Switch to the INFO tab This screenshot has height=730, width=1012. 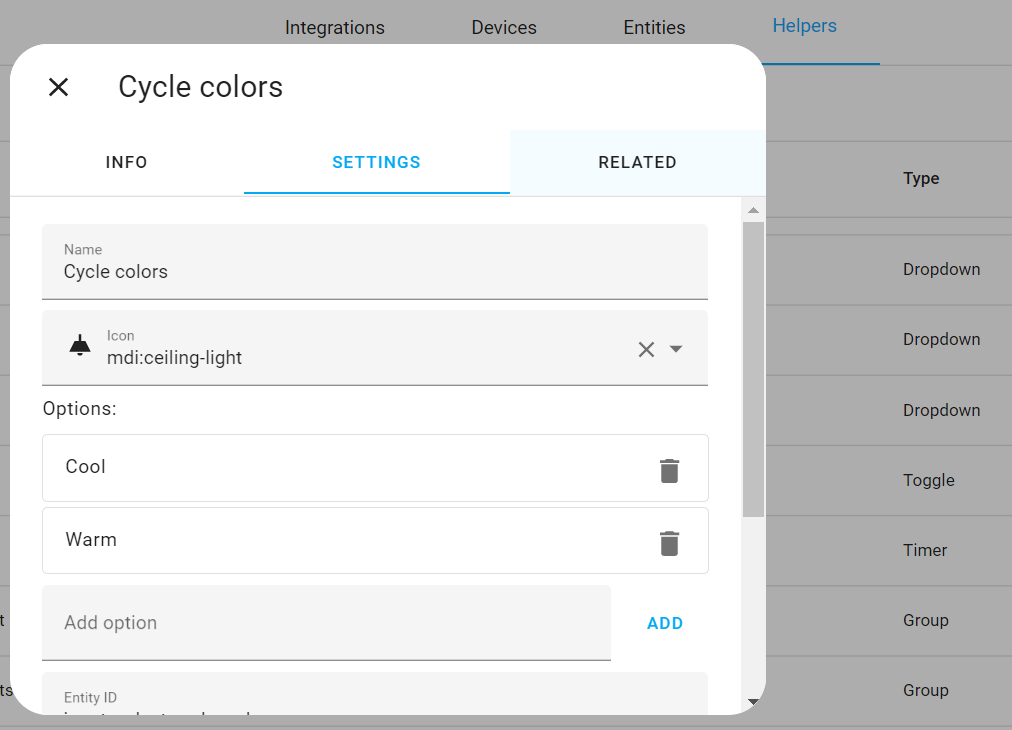tap(126, 162)
